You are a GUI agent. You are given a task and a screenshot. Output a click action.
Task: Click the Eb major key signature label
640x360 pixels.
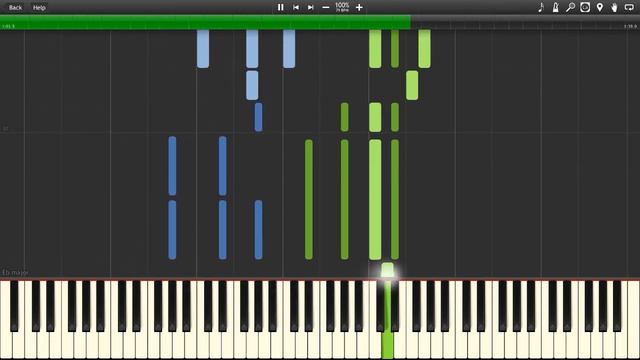click(15, 272)
